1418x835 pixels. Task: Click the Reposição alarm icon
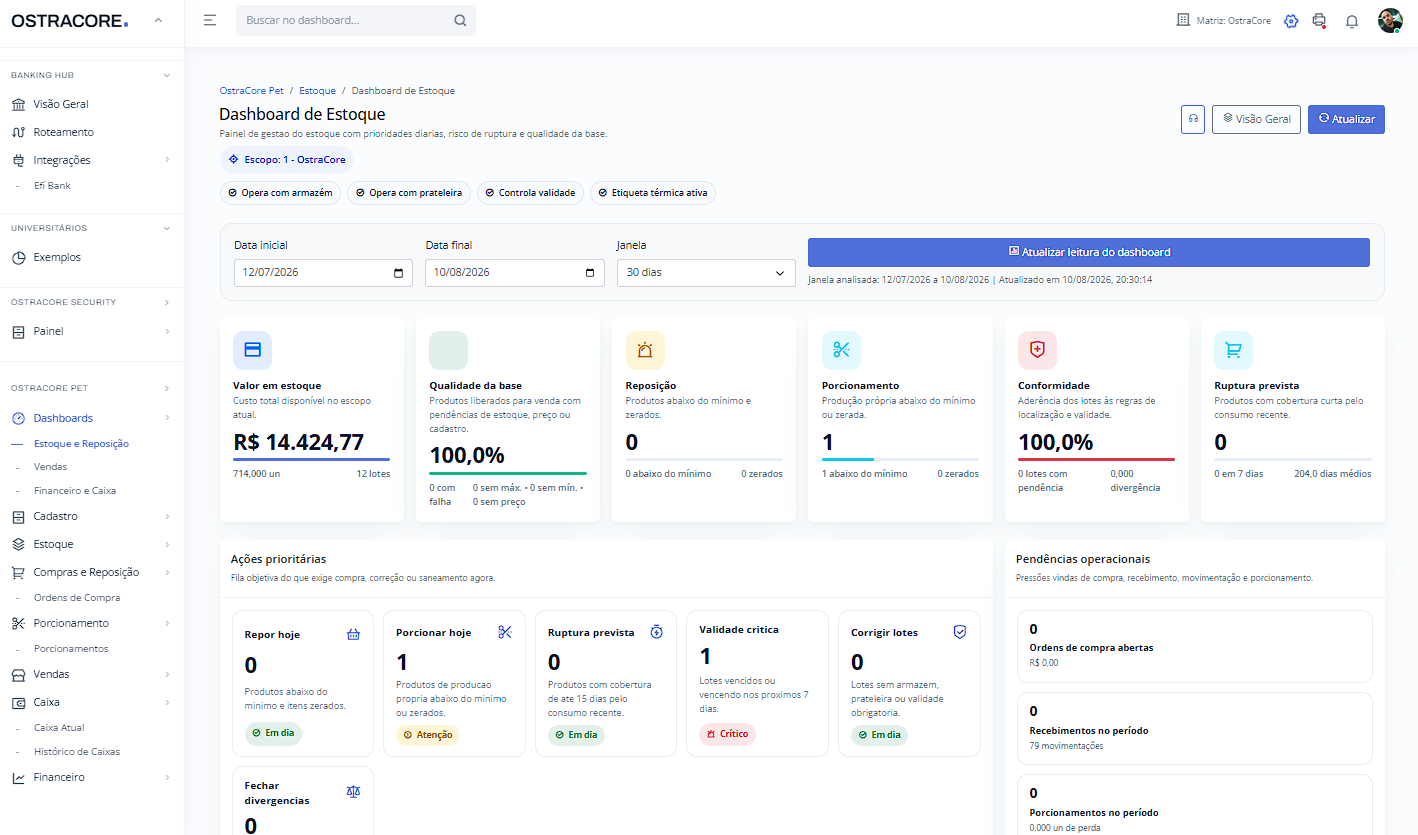pos(645,350)
